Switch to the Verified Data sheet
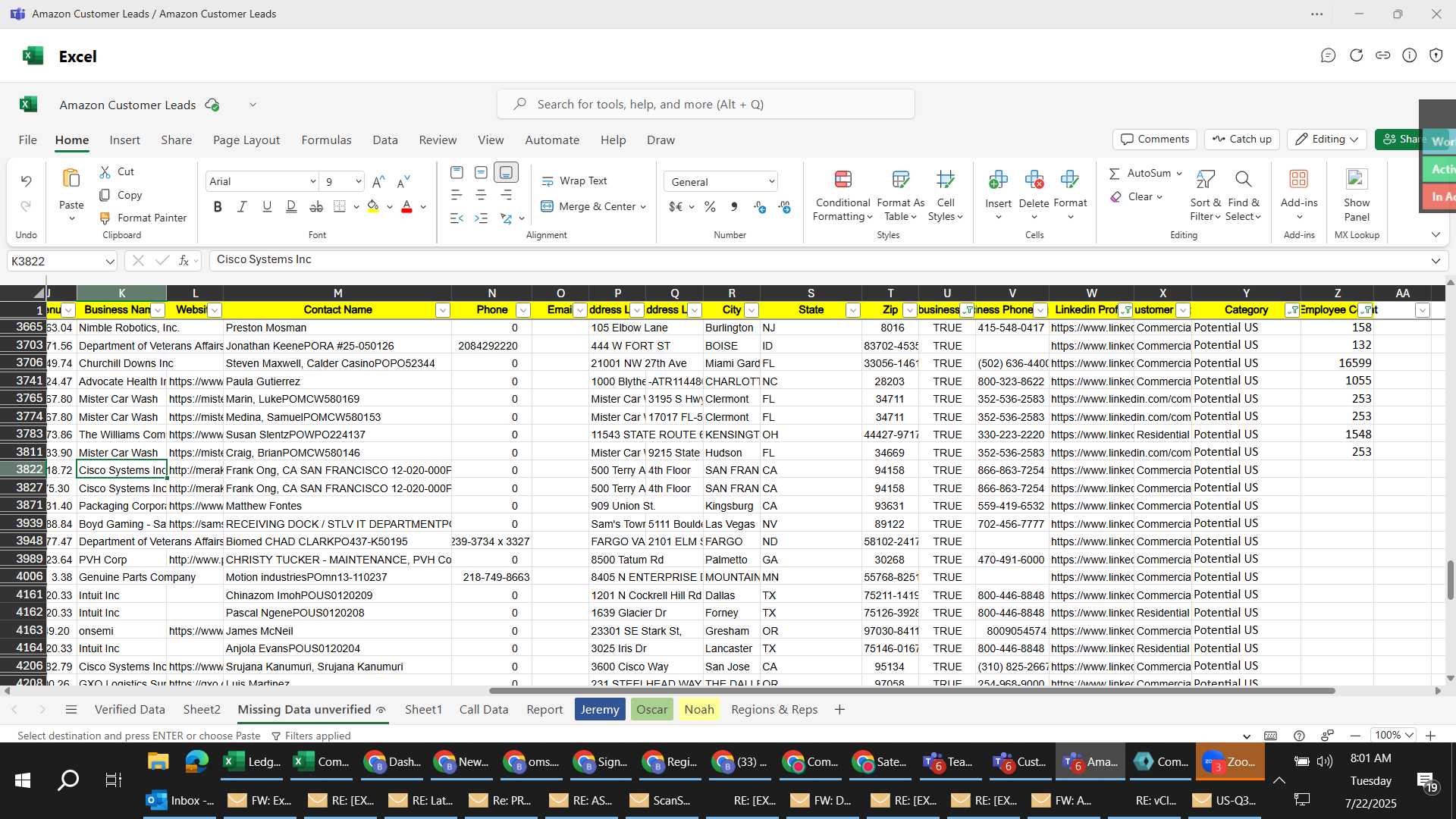The image size is (1456, 819). coord(130,710)
